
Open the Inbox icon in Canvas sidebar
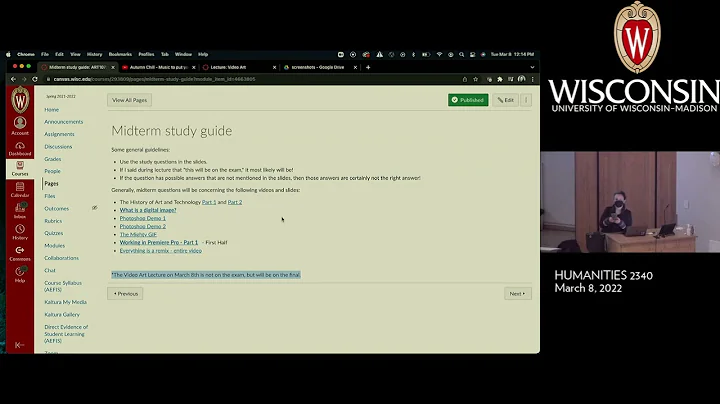coord(20,211)
